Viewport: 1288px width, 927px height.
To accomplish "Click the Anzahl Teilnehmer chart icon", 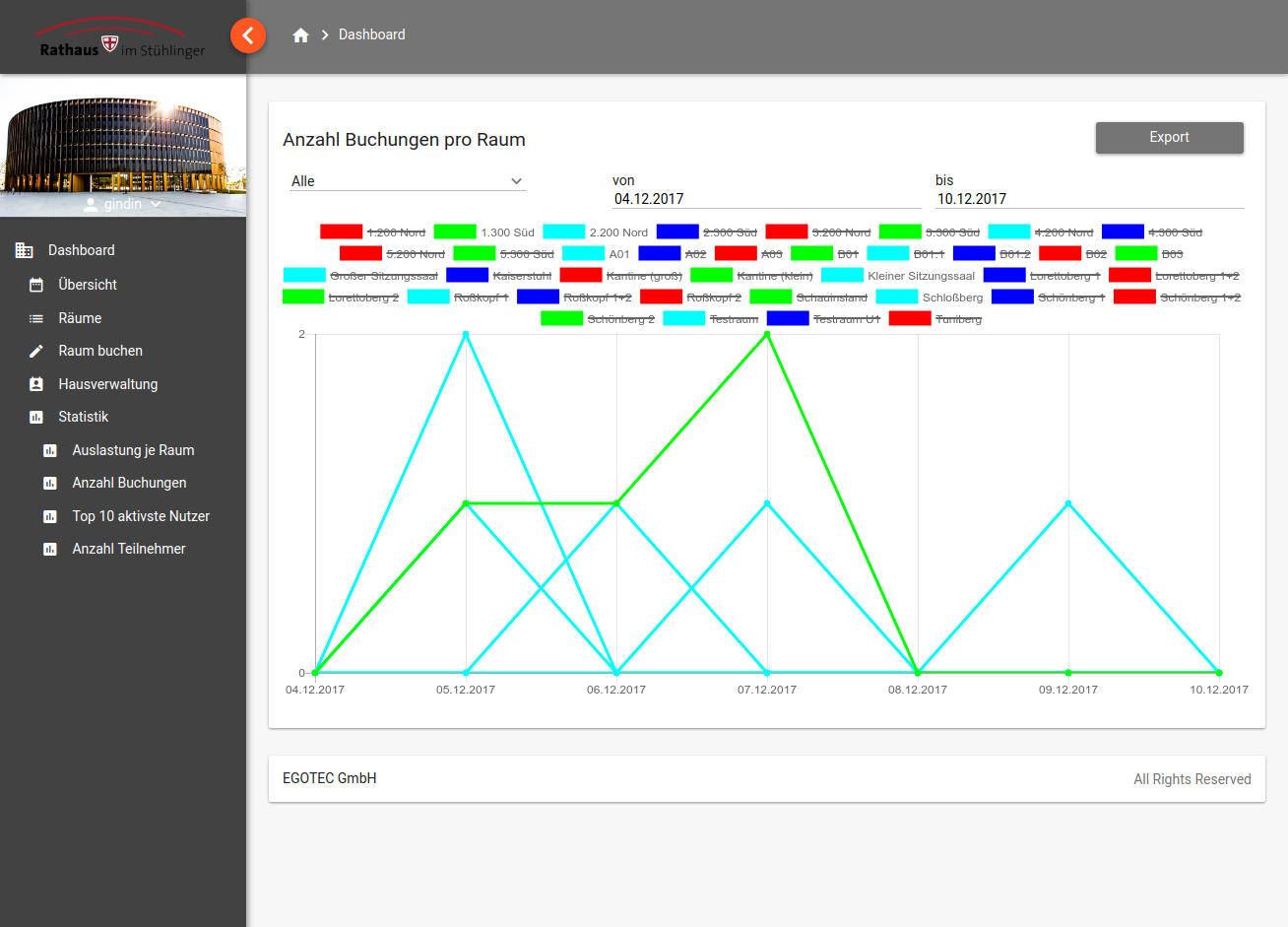I will coord(50,549).
